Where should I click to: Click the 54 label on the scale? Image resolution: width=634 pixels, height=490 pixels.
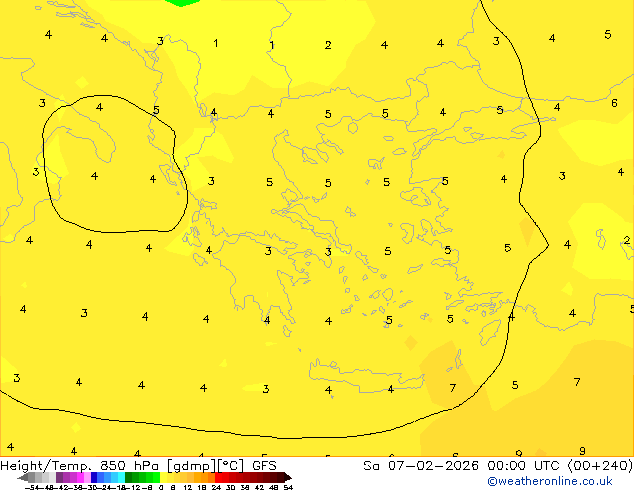[x=288, y=488]
